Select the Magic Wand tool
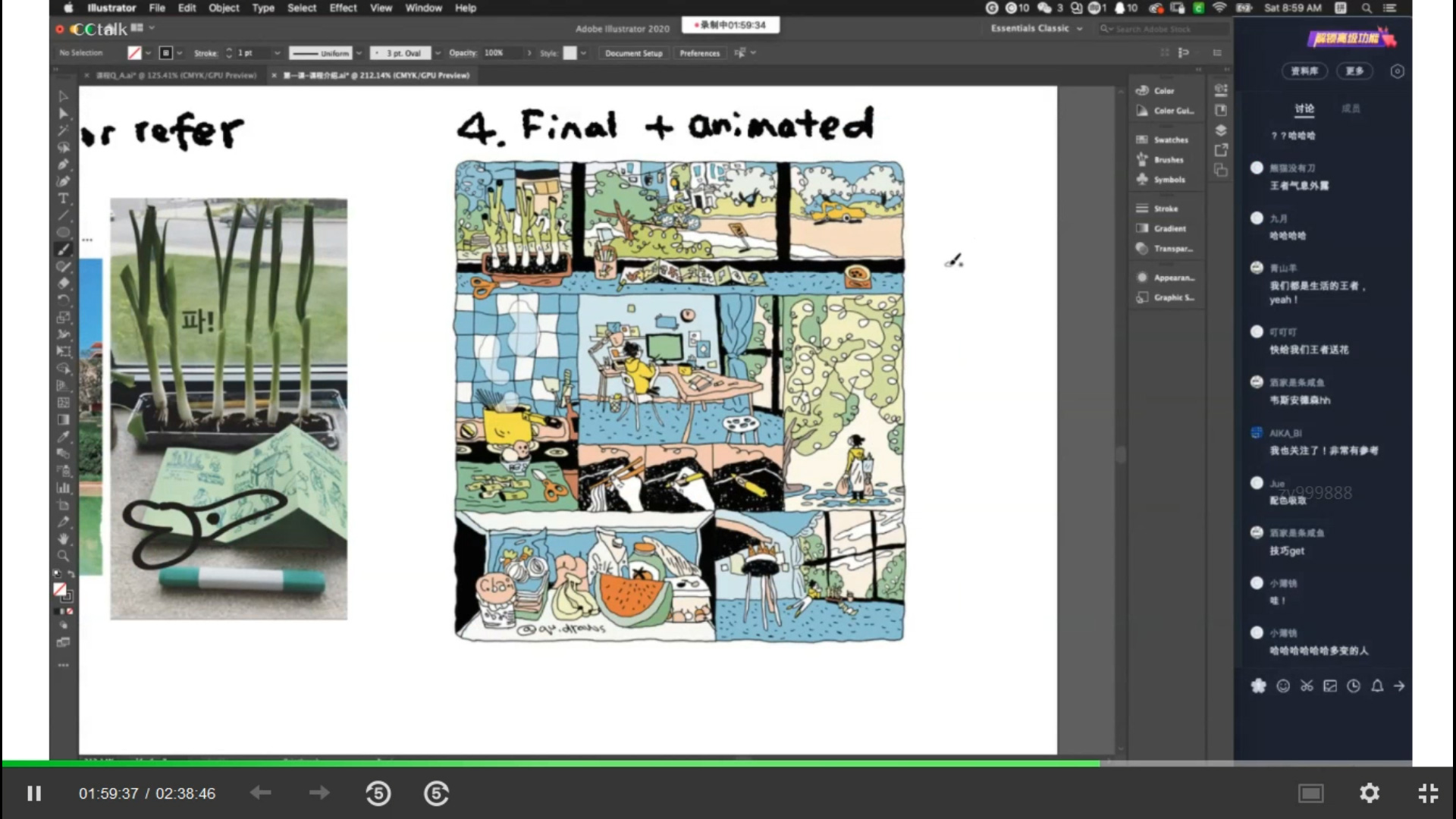This screenshot has height=819, width=1456. click(64, 130)
